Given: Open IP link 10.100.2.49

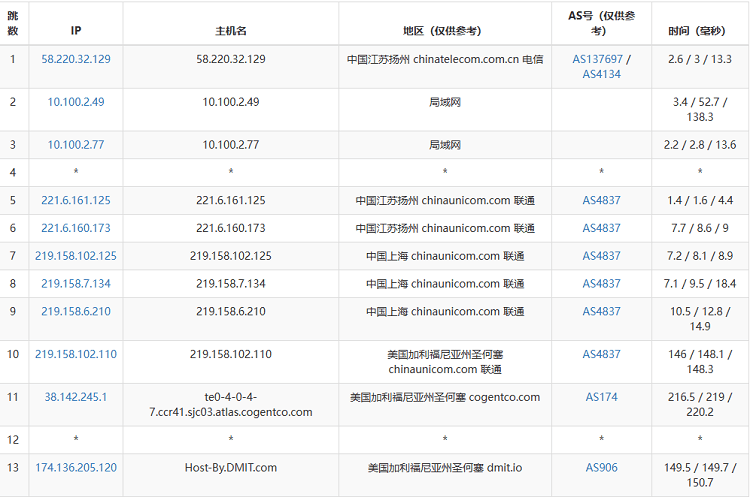Looking at the screenshot, I should pyautogui.click(x=76, y=102).
